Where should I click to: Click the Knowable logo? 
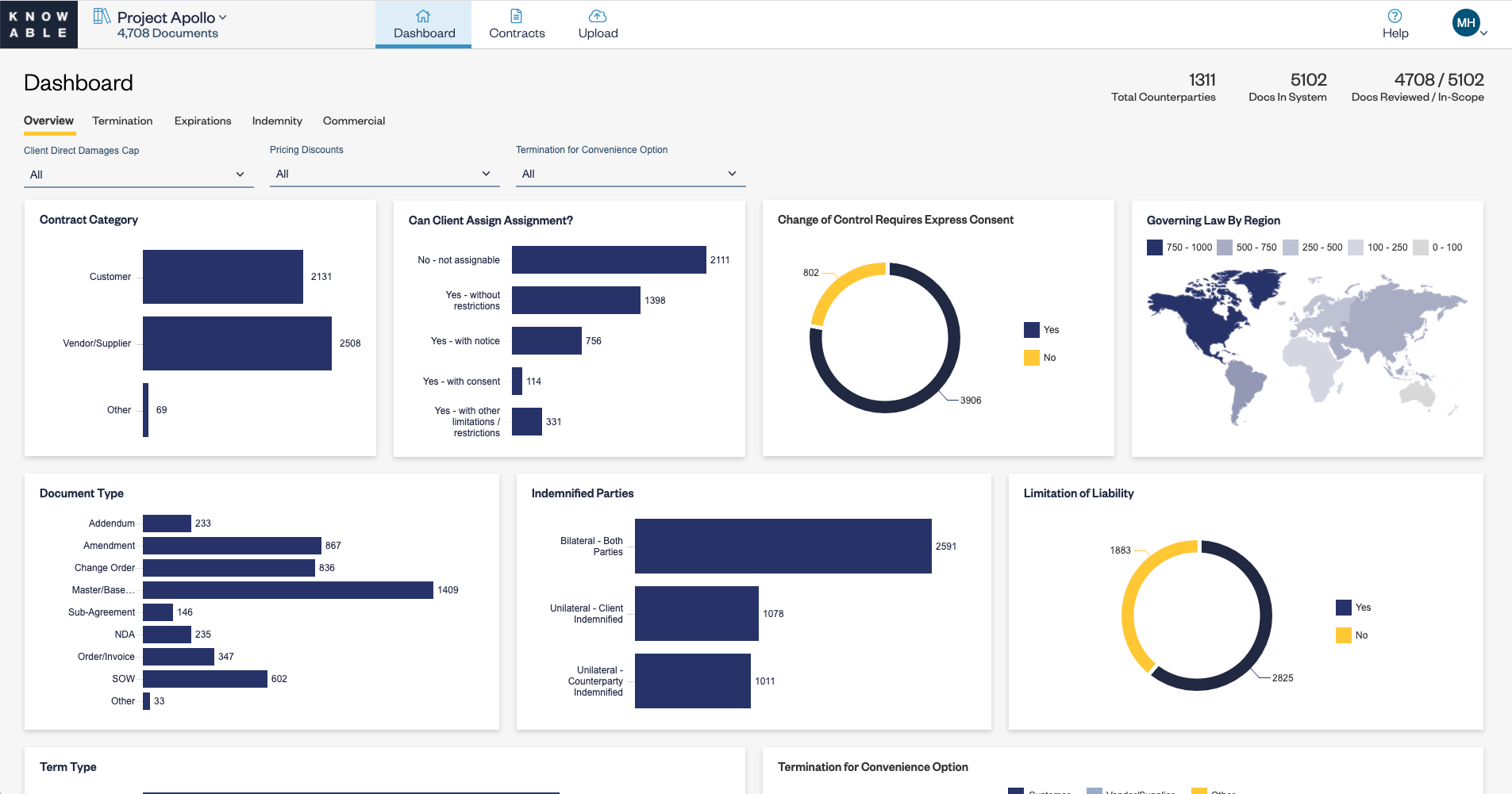(x=38, y=24)
